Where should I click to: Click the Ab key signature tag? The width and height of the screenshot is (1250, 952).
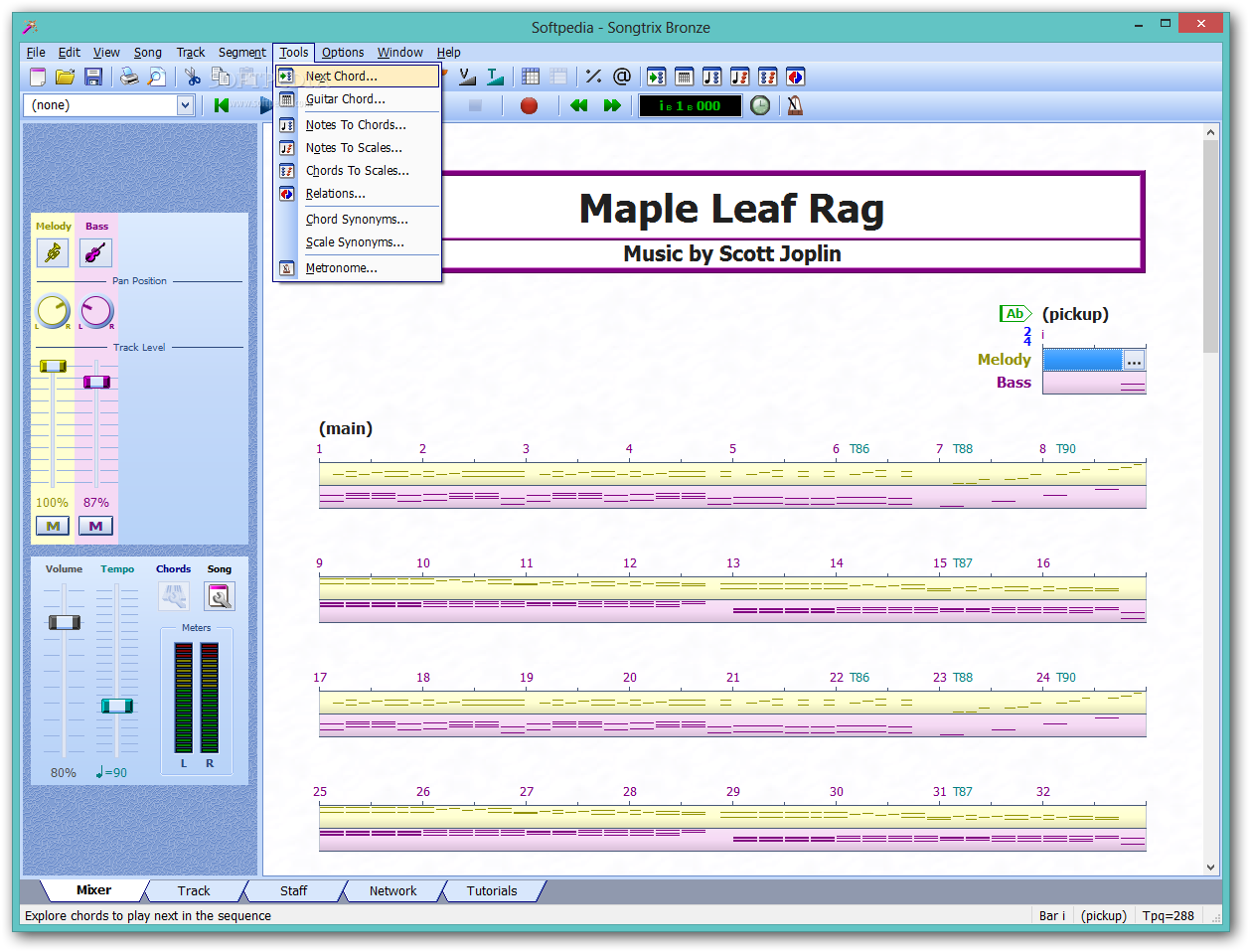pyautogui.click(x=1016, y=314)
